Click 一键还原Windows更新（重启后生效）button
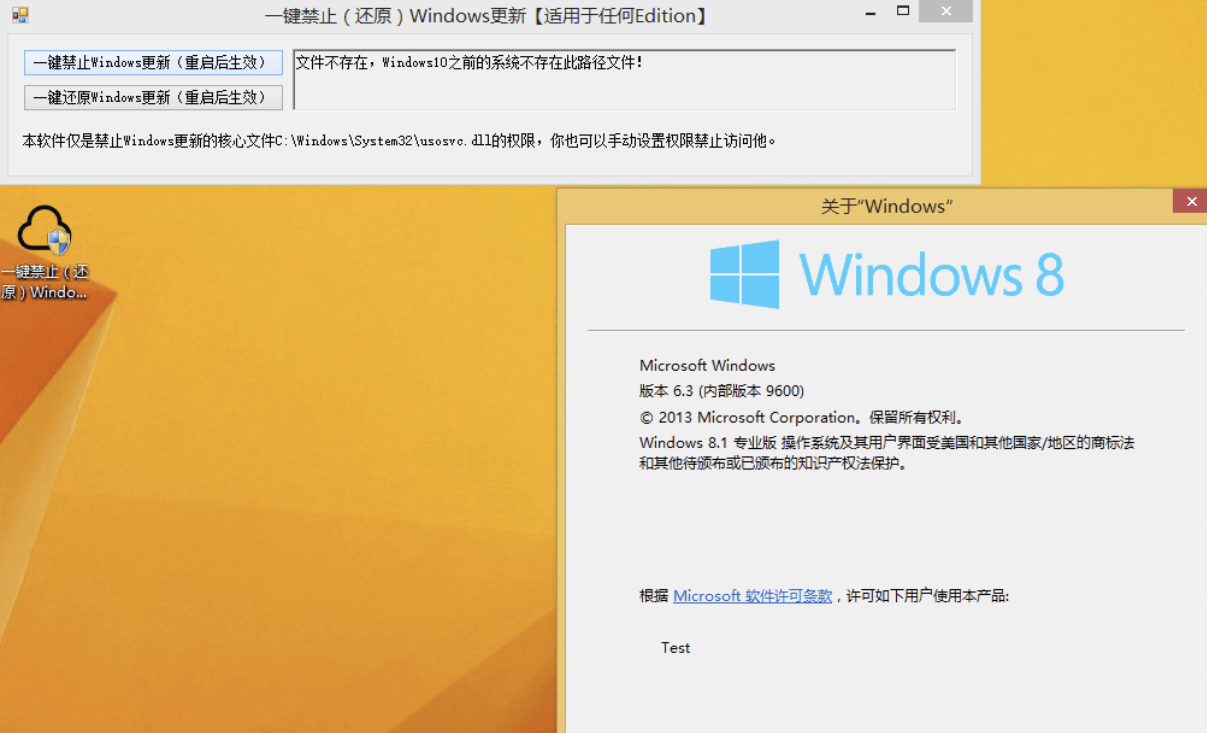The image size is (1207, 733). pyautogui.click(x=152, y=97)
